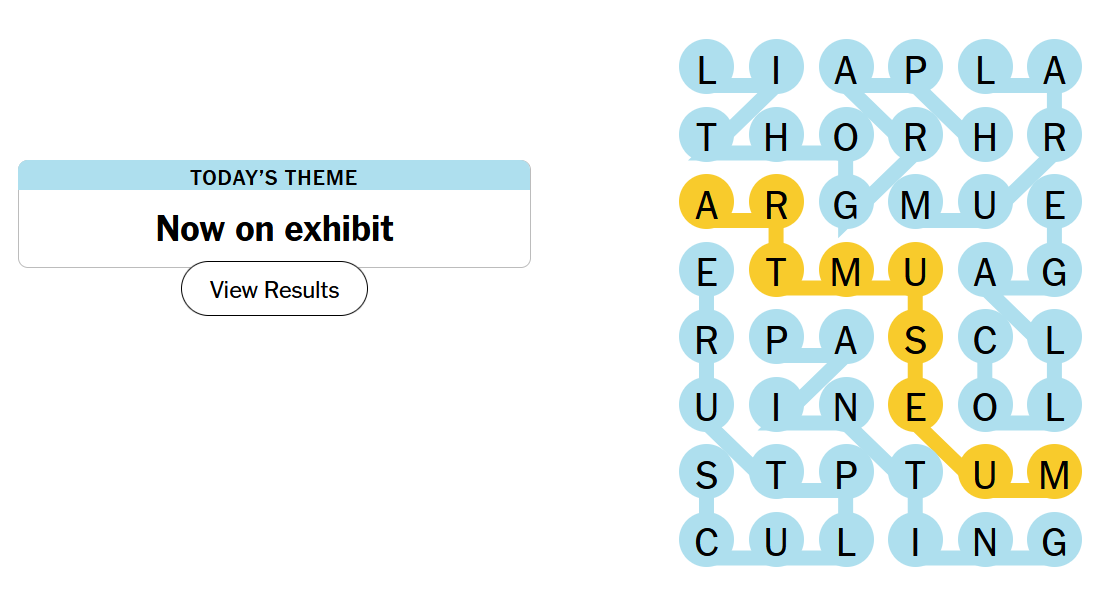
Task: Pick the yellow letter T
Action: click(x=776, y=272)
